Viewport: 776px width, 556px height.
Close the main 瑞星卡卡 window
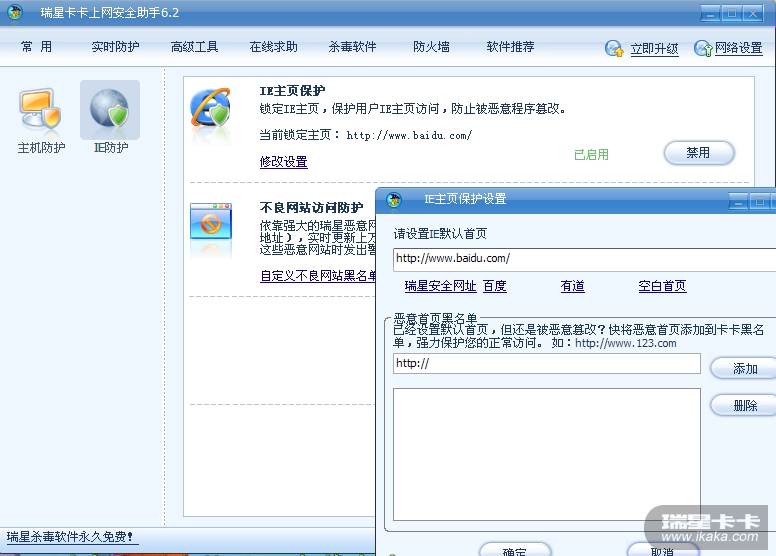(x=753, y=13)
